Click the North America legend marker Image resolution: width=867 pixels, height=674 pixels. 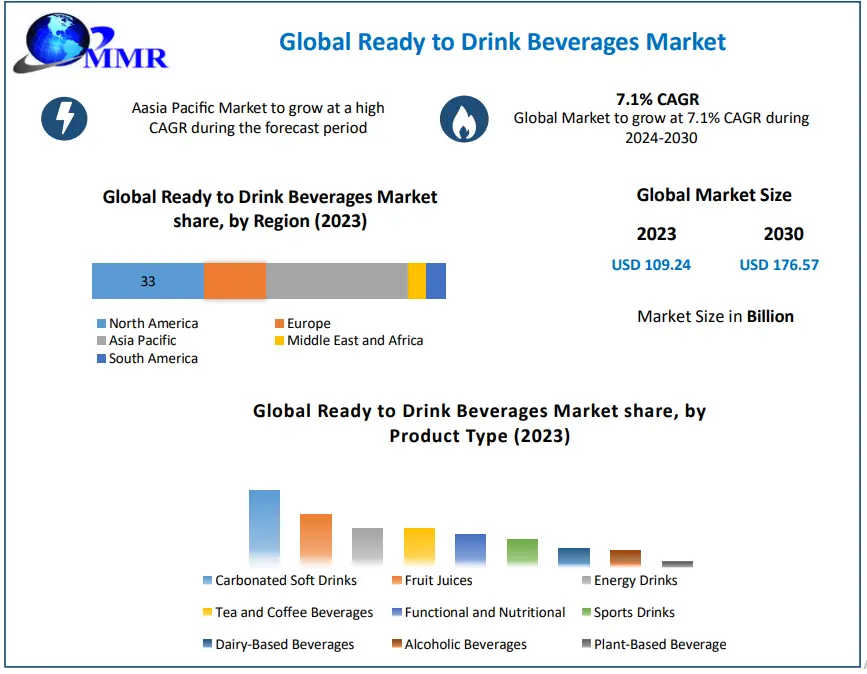pyautogui.click(x=101, y=324)
